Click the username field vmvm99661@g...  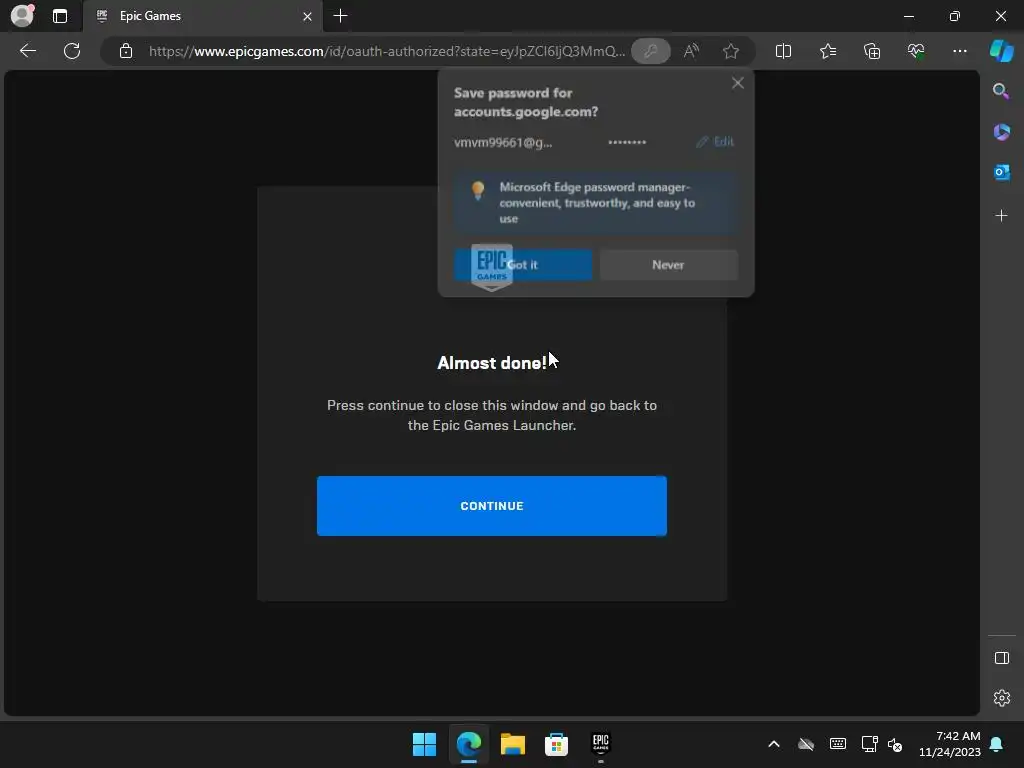504,142
